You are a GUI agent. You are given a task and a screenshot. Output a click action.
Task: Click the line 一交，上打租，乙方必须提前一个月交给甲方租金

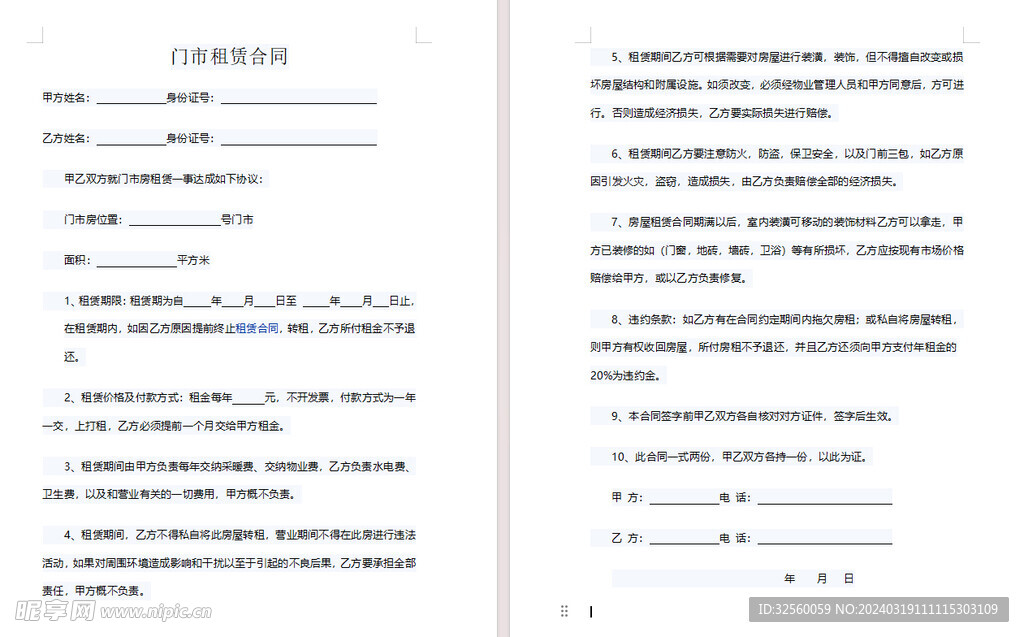[164, 426]
